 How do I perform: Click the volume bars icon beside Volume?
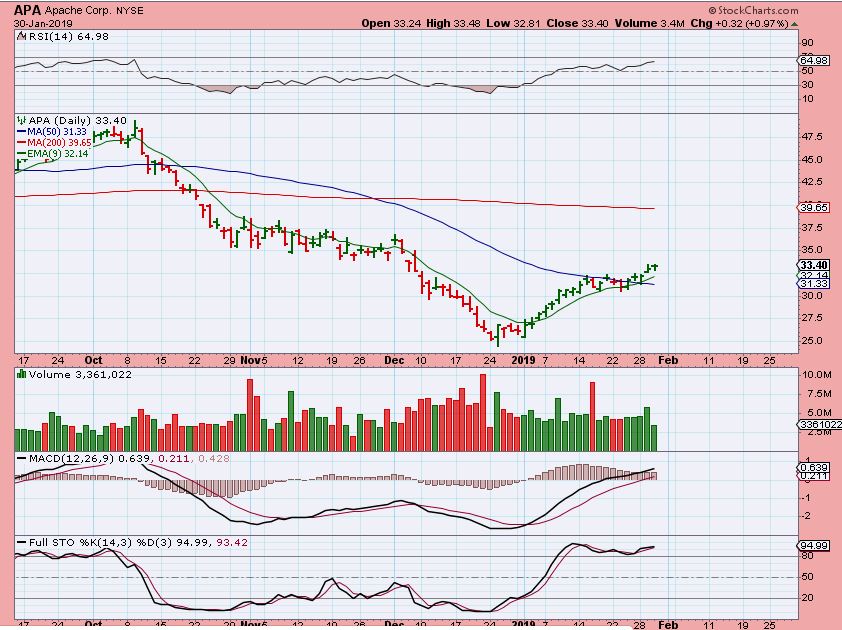21,374
